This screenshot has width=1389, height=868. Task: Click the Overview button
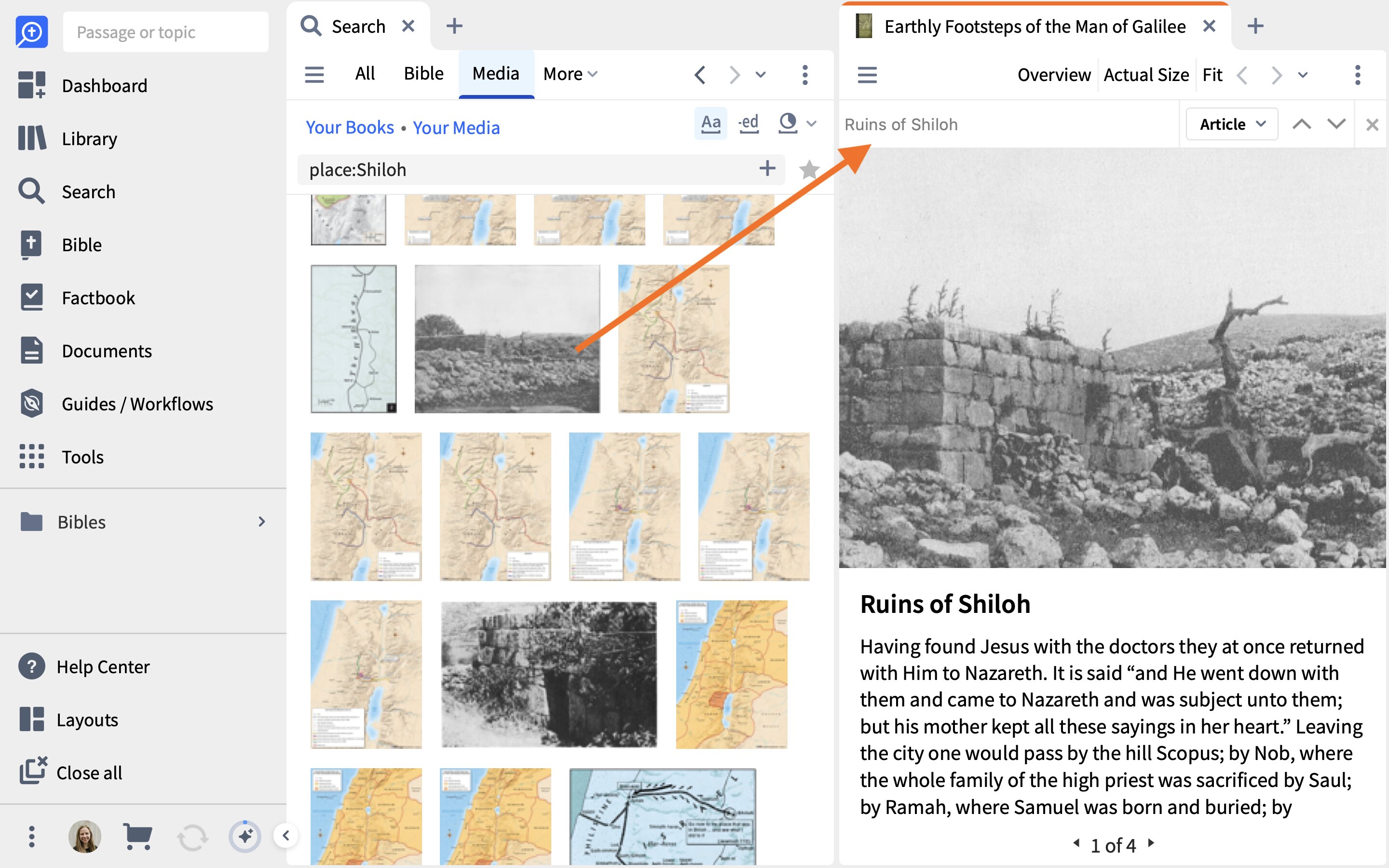[x=1054, y=75]
